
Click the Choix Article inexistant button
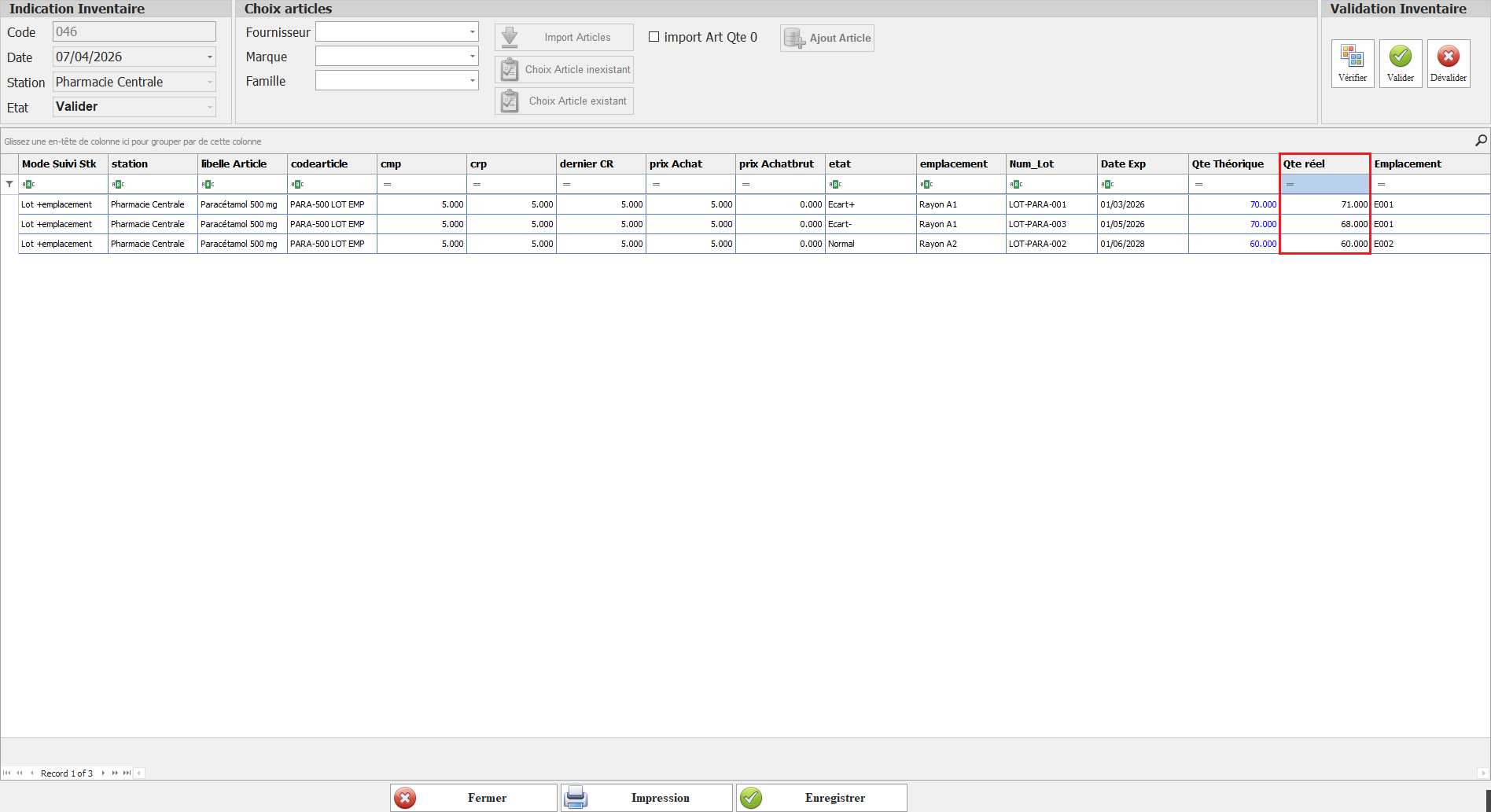coord(564,69)
